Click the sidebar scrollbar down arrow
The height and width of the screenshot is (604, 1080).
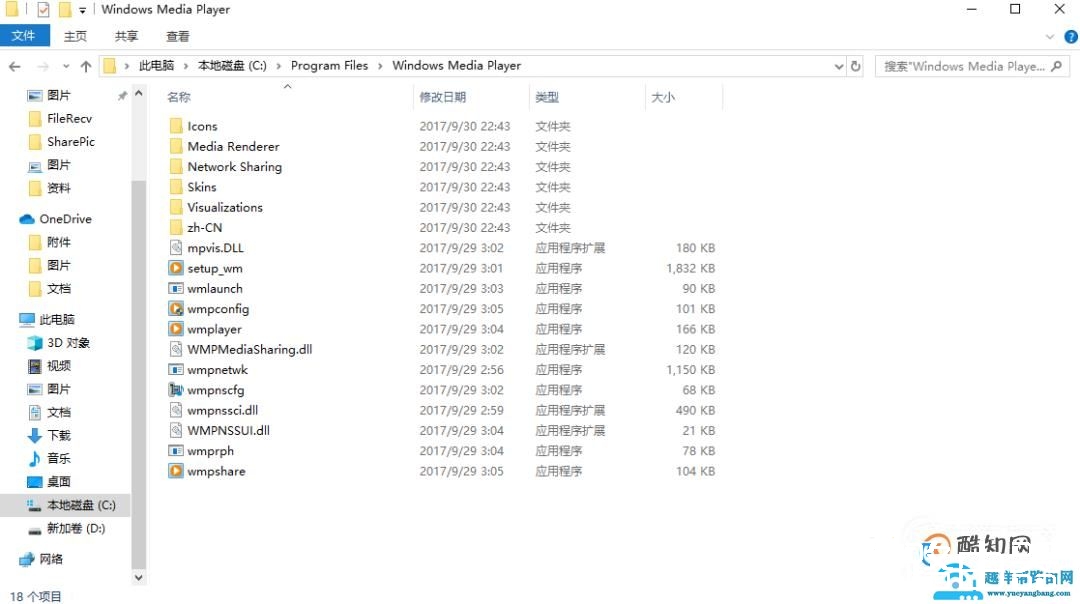tap(138, 577)
